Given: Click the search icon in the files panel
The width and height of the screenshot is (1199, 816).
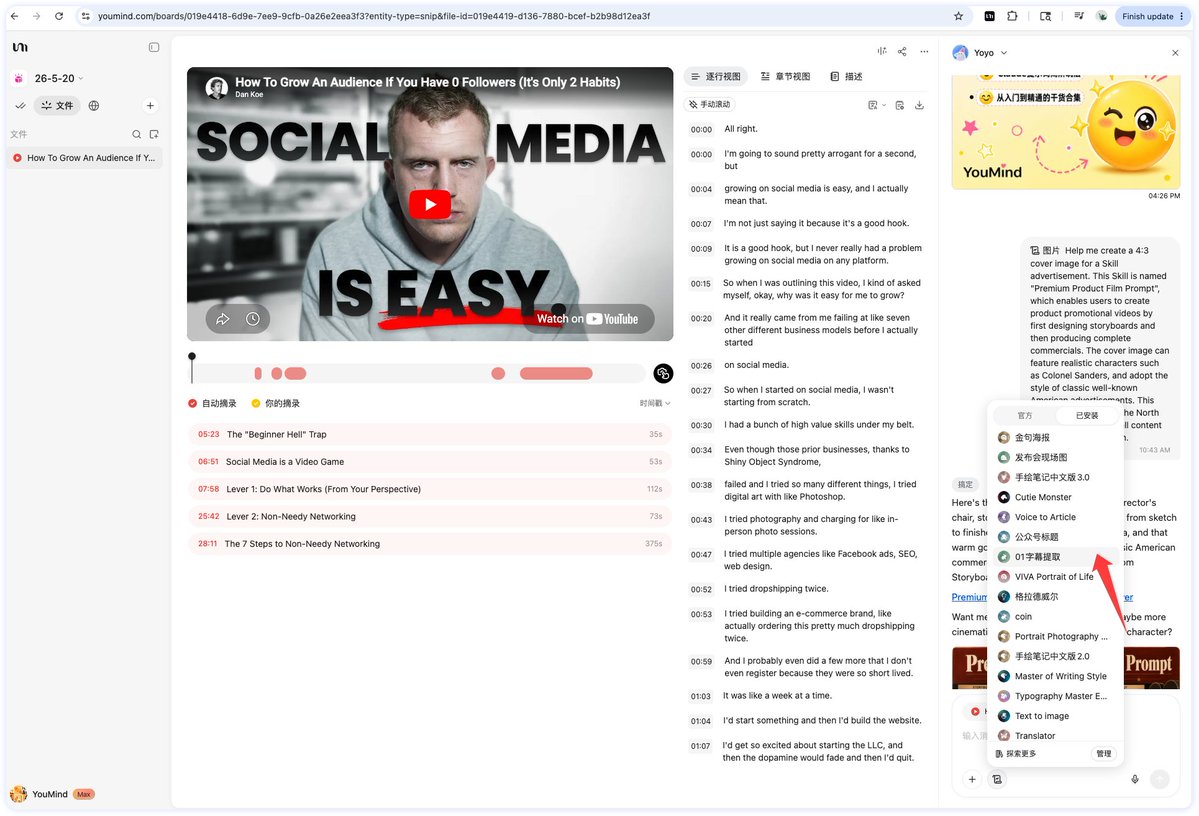Looking at the screenshot, I should coord(136,135).
